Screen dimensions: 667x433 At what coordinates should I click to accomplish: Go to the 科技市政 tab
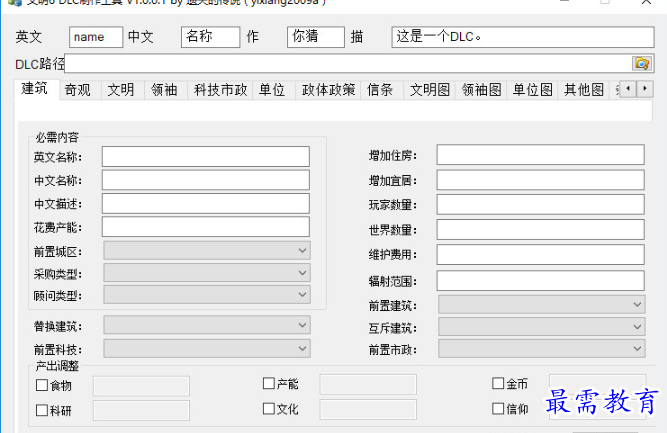point(220,90)
